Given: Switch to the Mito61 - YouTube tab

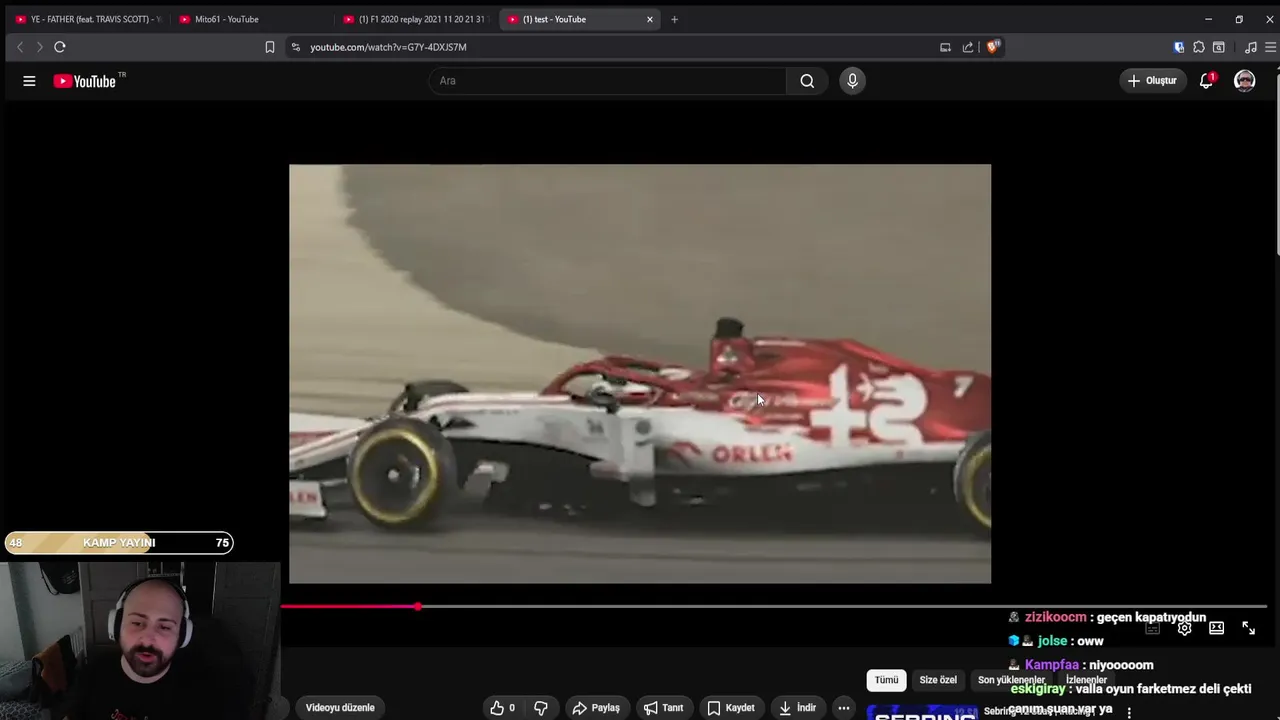Looking at the screenshot, I should 250,19.
